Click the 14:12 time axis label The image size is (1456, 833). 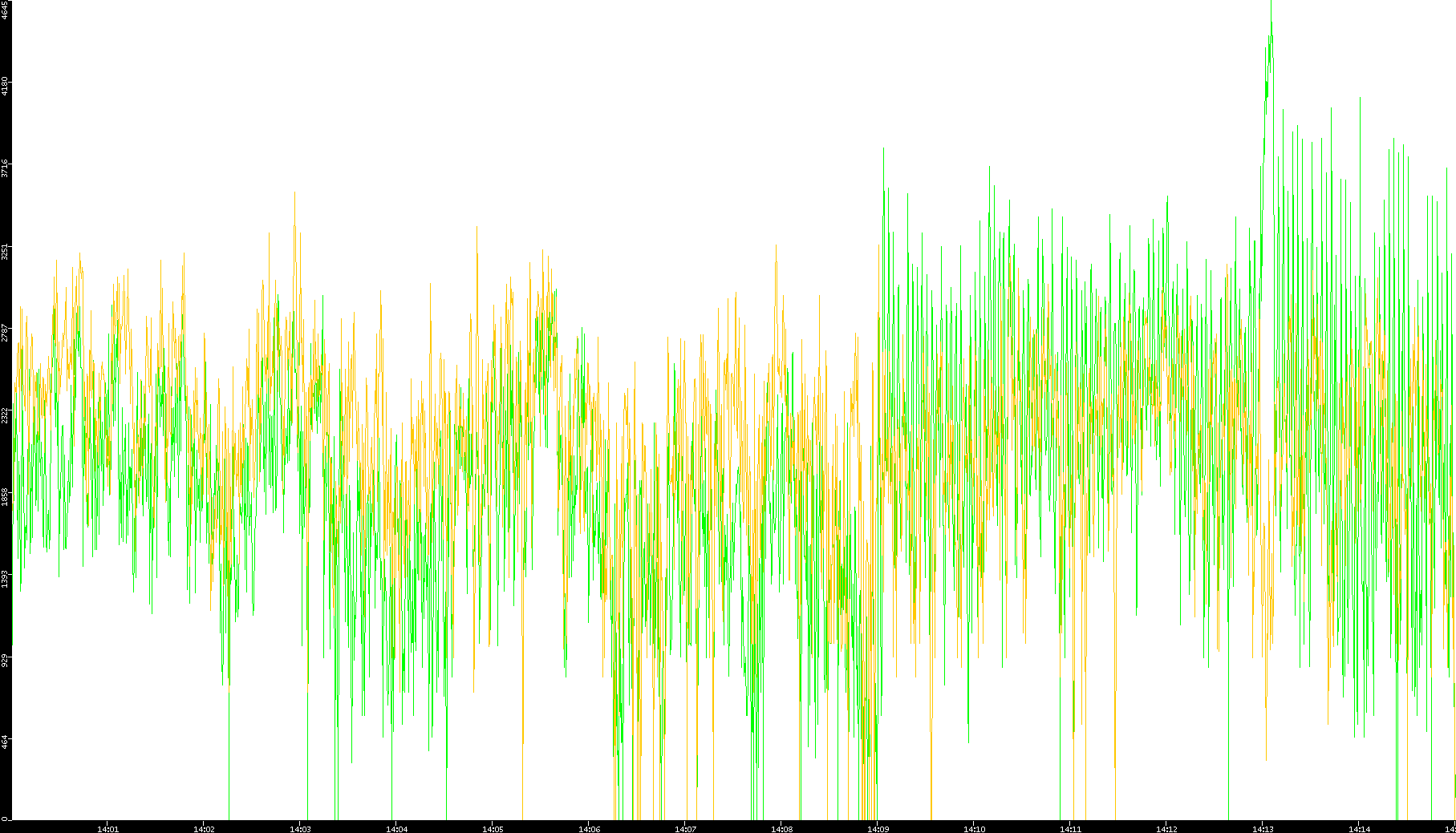[1166, 829]
